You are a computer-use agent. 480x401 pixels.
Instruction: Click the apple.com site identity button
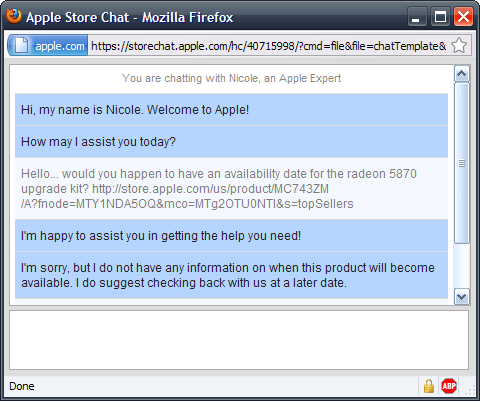[48, 45]
